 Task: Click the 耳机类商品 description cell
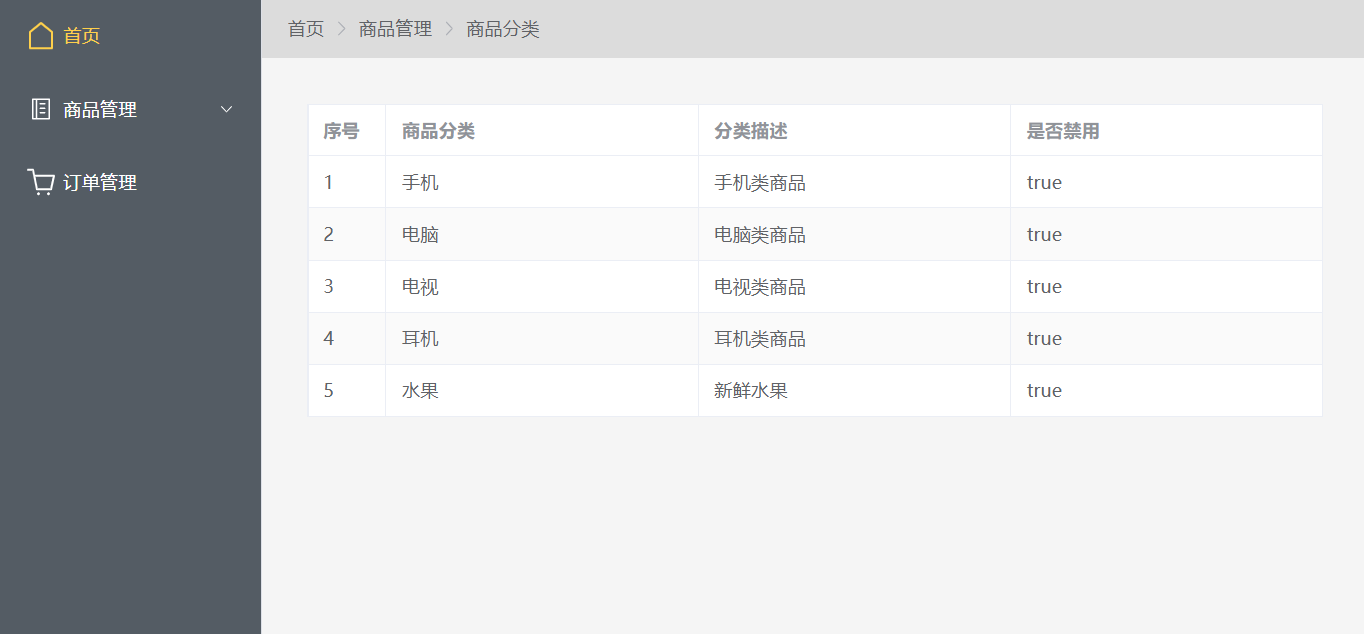point(854,338)
